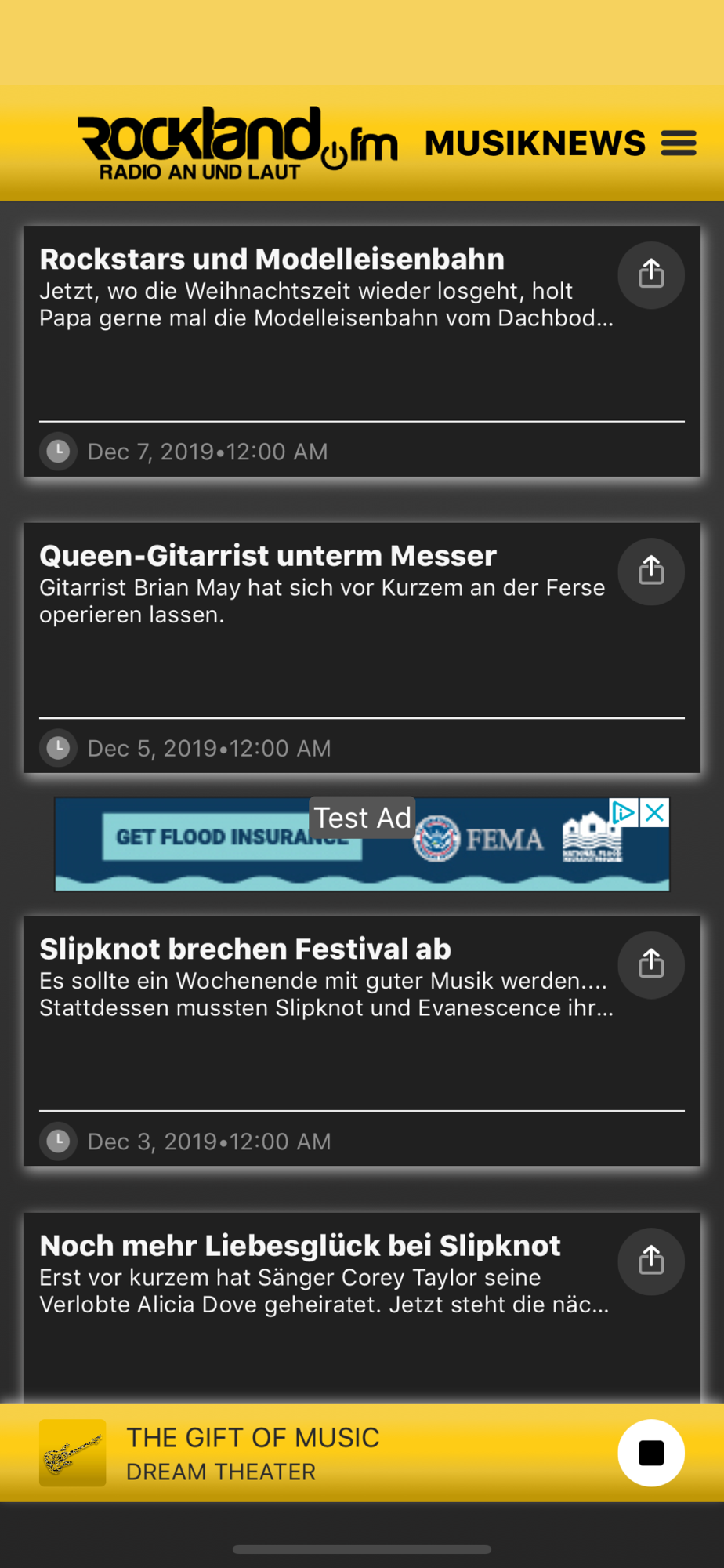Open Slipknot brechen Festival ab headline
The image size is (724, 1568).
click(x=245, y=949)
